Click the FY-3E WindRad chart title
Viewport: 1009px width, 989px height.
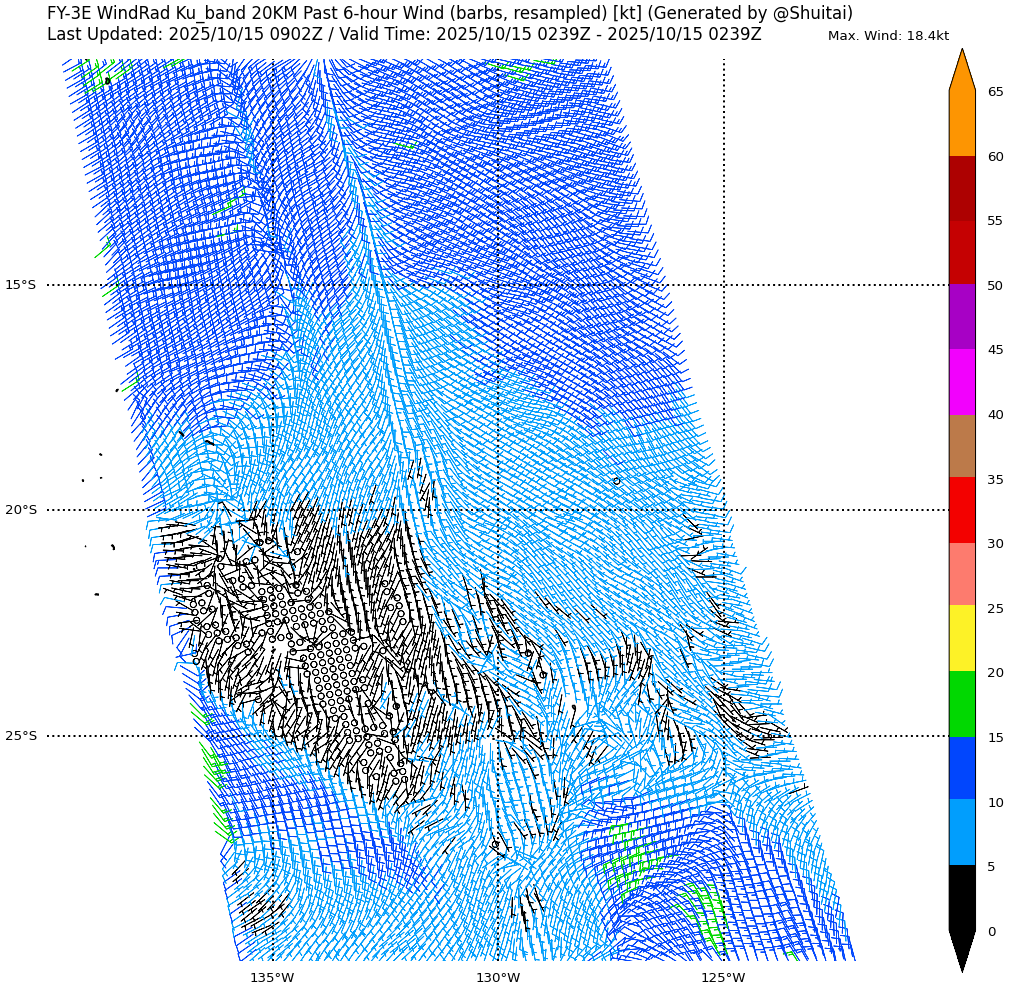tap(450, 14)
